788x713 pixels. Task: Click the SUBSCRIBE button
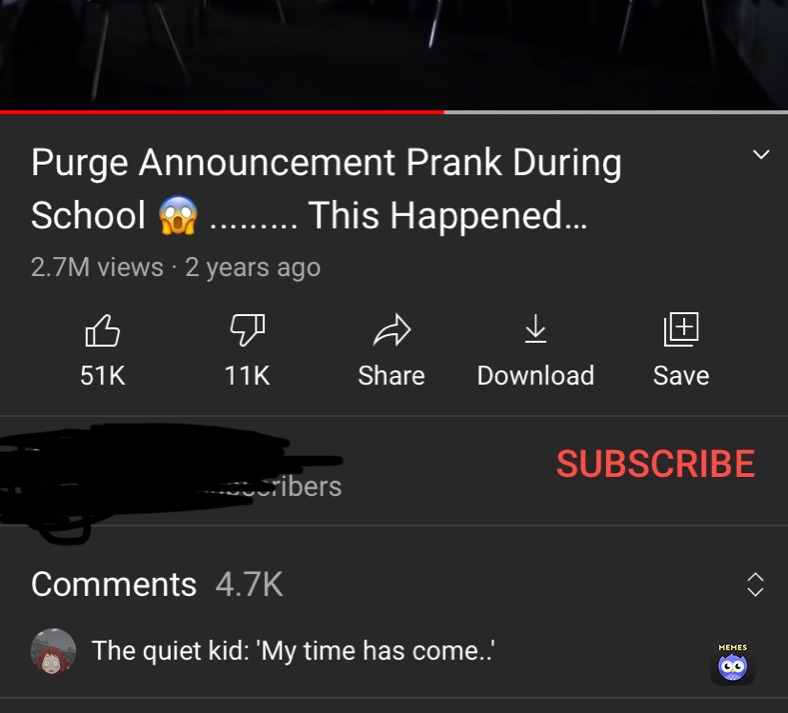click(x=655, y=463)
